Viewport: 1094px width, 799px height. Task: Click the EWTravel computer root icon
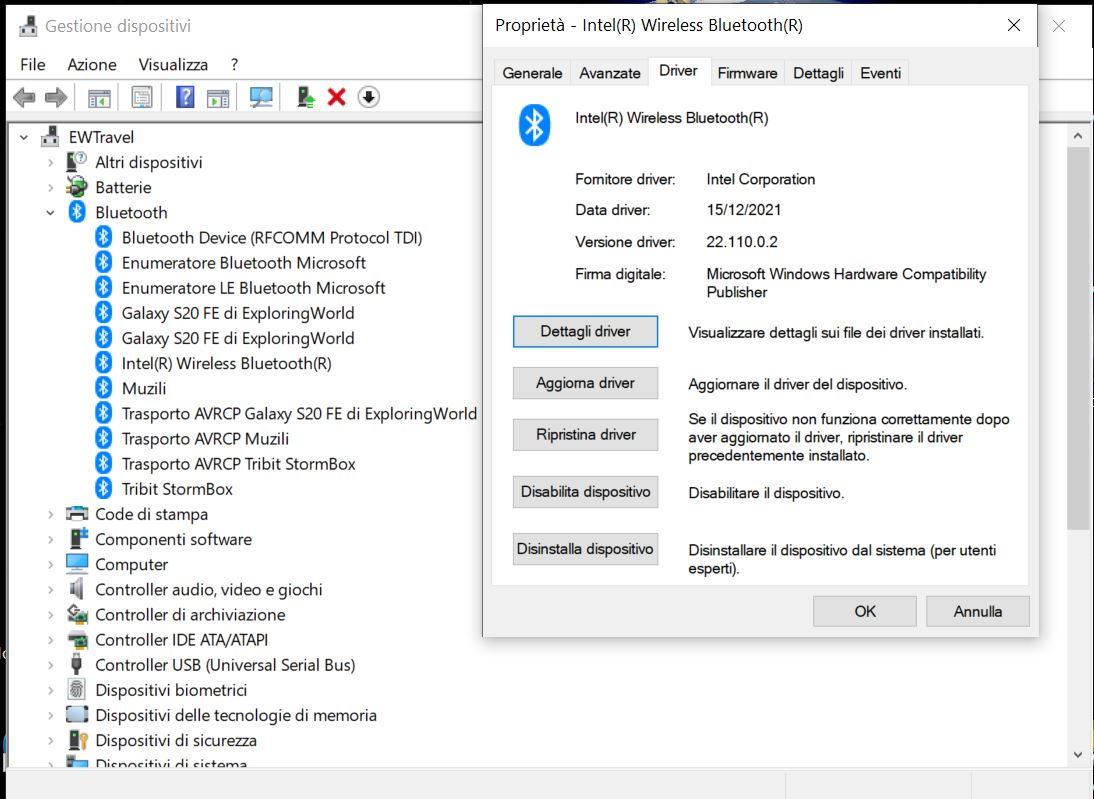(50, 136)
